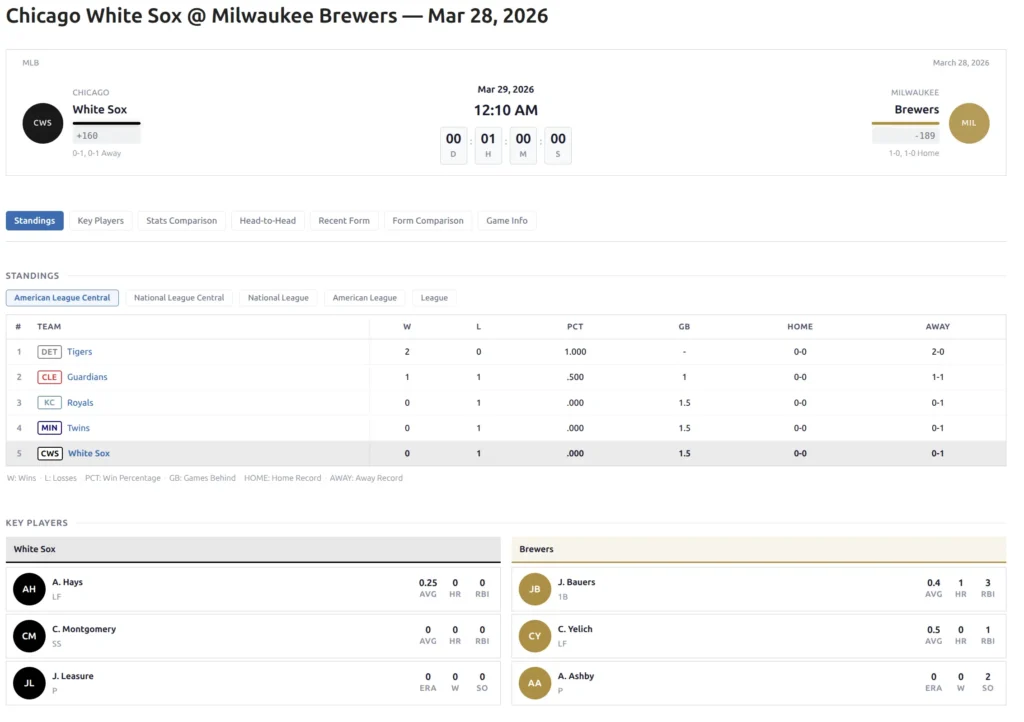The height and width of the screenshot is (722, 1024).
Task: Open the Royals team link
Action: coord(80,403)
